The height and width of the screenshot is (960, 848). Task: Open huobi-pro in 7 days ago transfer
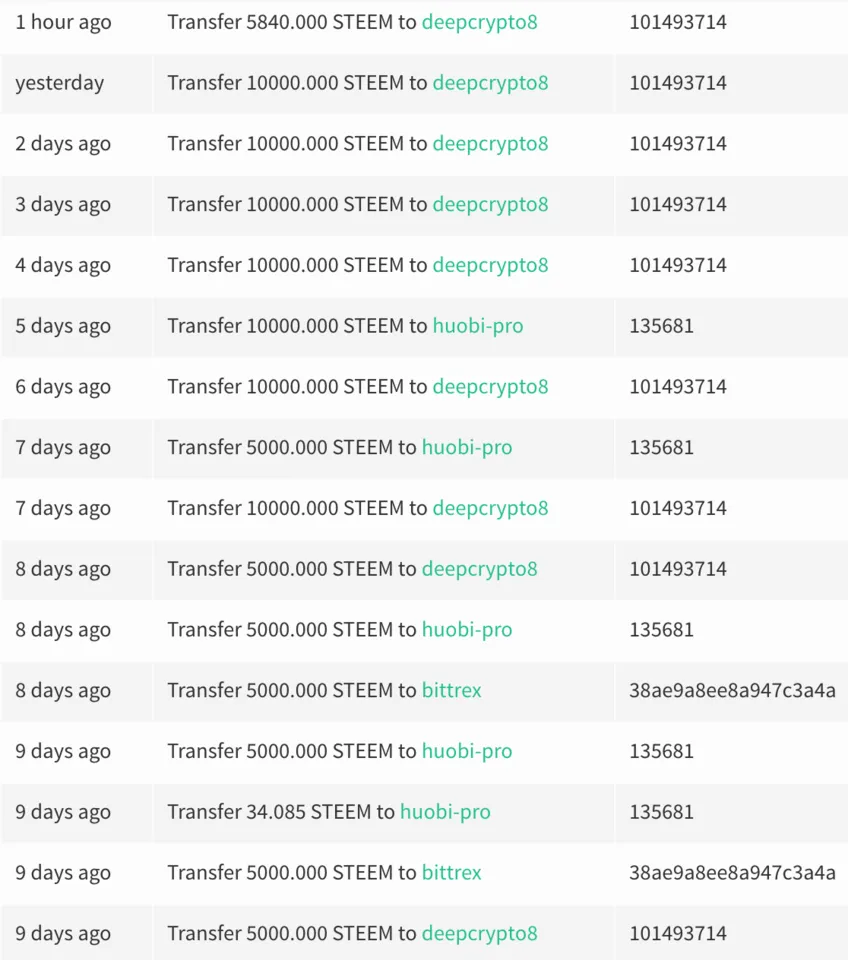(466, 448)
